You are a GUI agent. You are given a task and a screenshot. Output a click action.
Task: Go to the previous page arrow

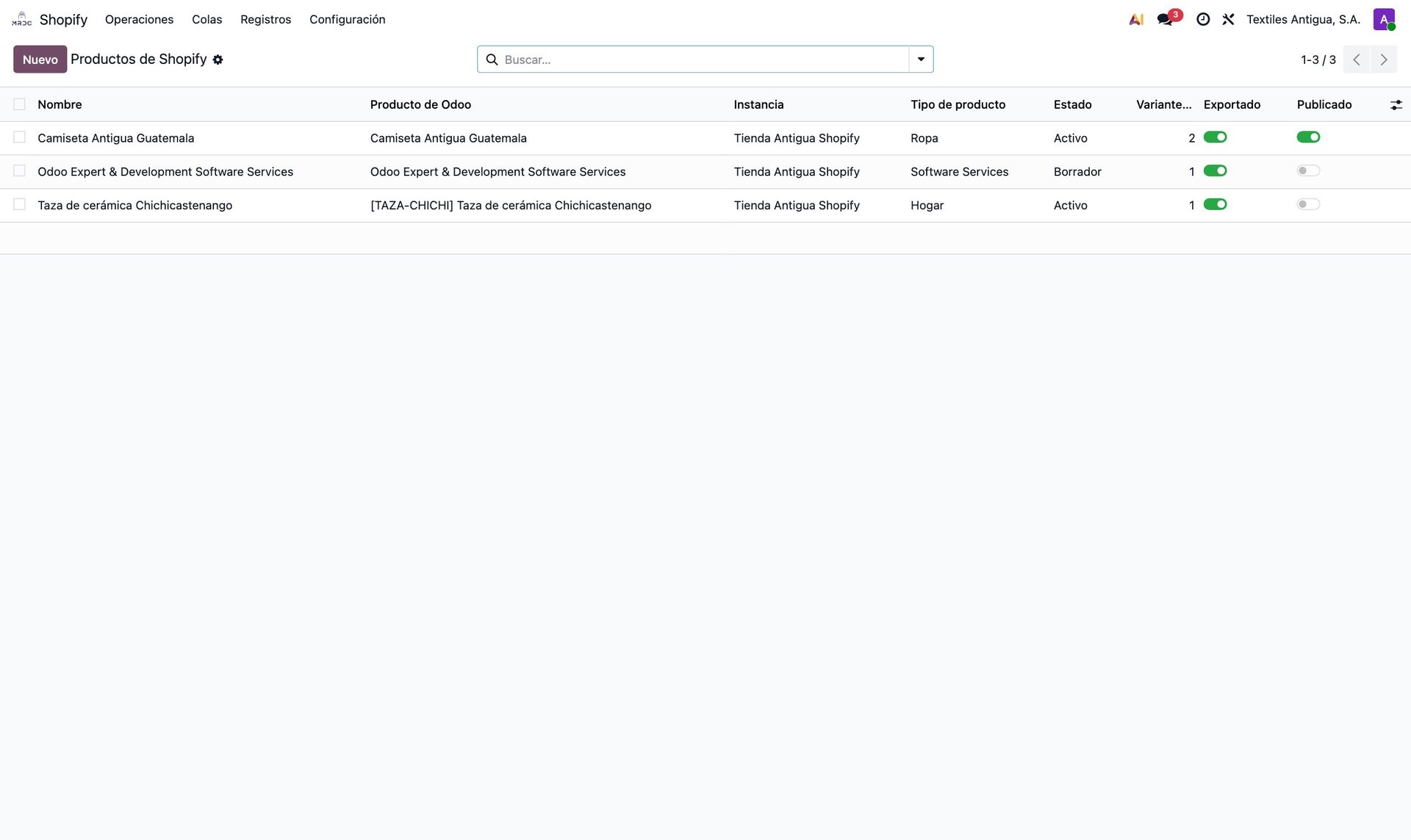1357,60
